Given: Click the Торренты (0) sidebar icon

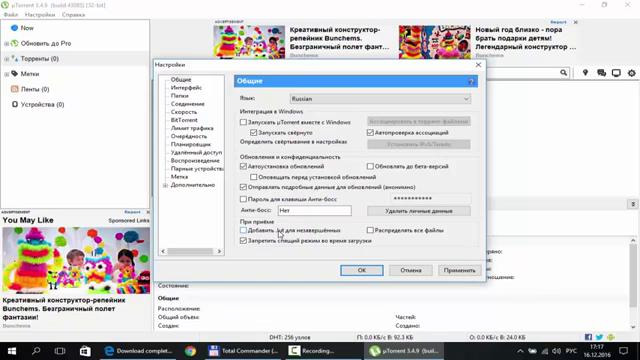Looking at the screenshot, I should click(15, 59).
